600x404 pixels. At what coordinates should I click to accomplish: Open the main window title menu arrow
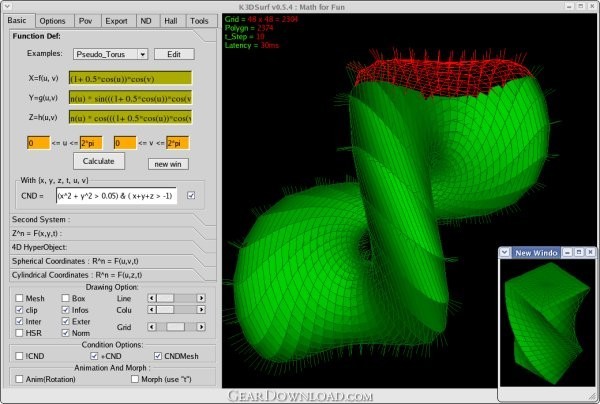7,7
